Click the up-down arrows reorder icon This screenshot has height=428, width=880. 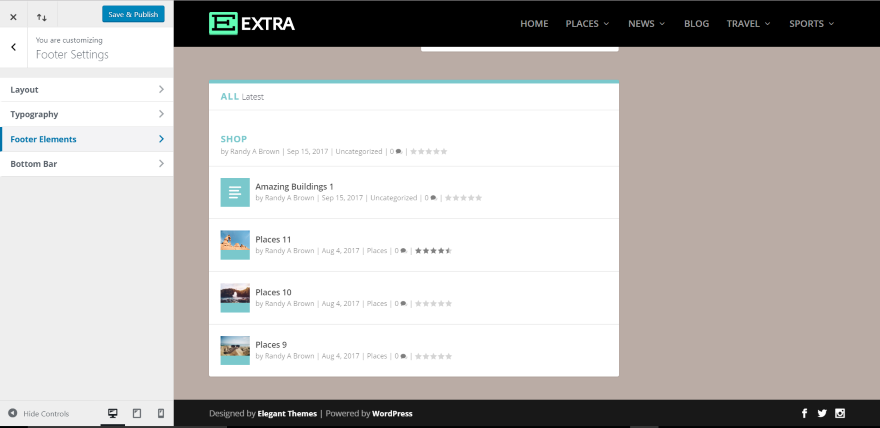point(42,17)
